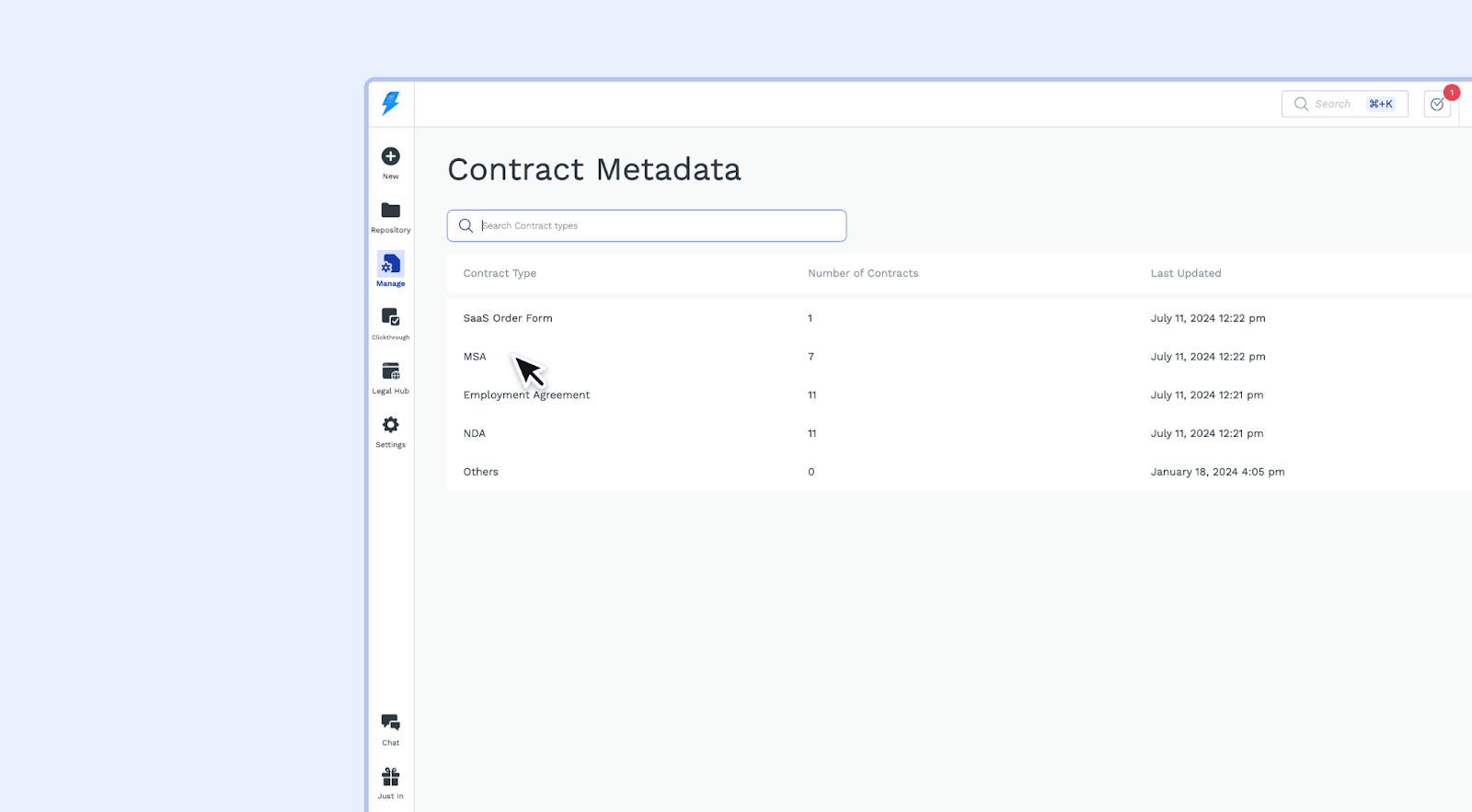Select the Manage sidebar icon
Viewport: 1472px width, 812px height.
pos(391,265)
